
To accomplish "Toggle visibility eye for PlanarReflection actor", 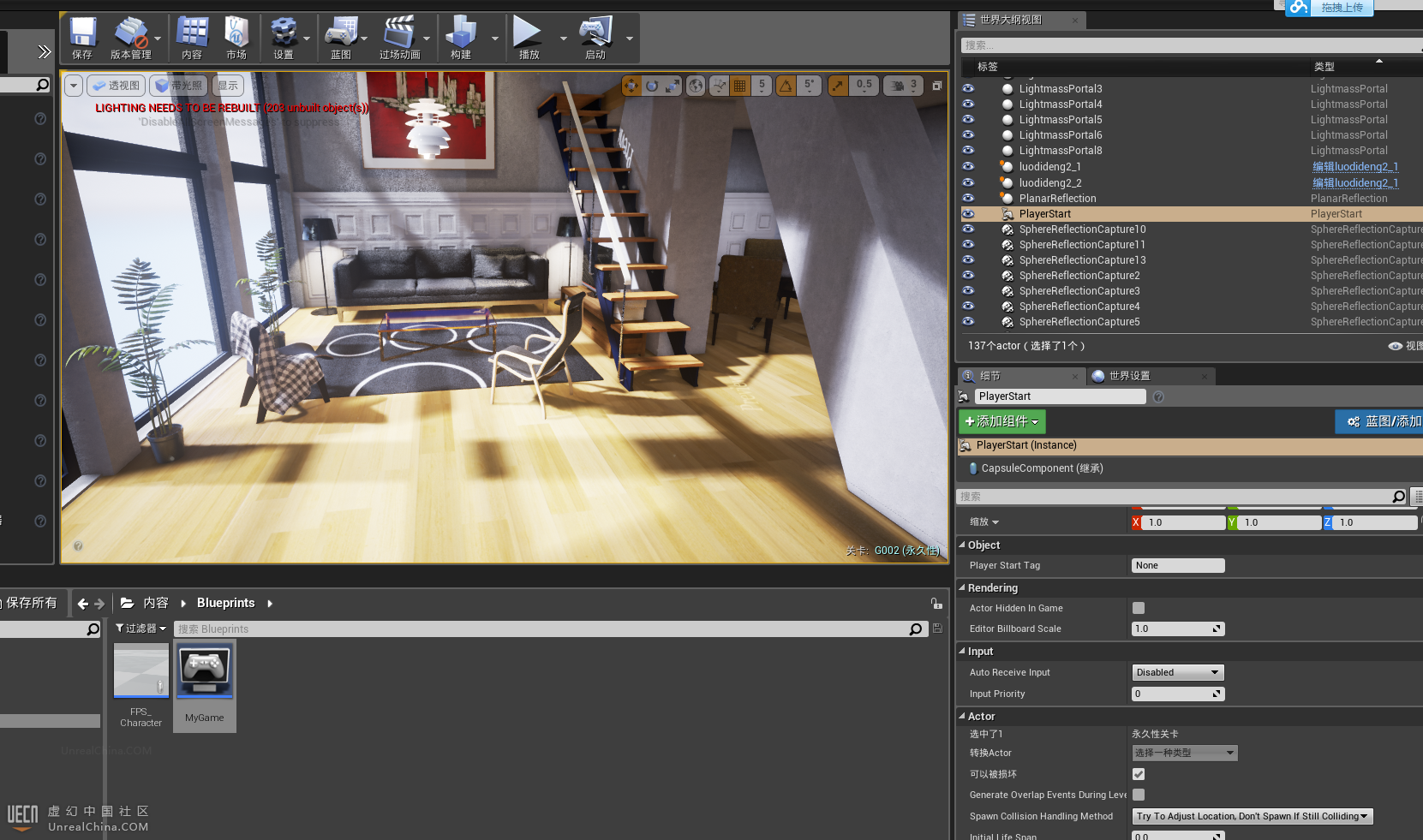I will (968, 199).
